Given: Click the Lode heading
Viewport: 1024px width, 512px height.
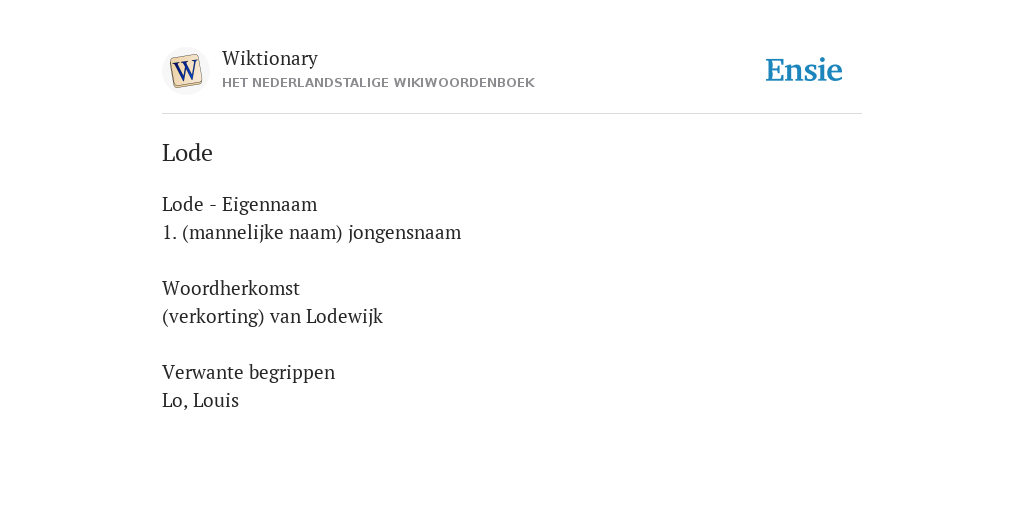Looking at the screenshot, I should tap(187, 153).
